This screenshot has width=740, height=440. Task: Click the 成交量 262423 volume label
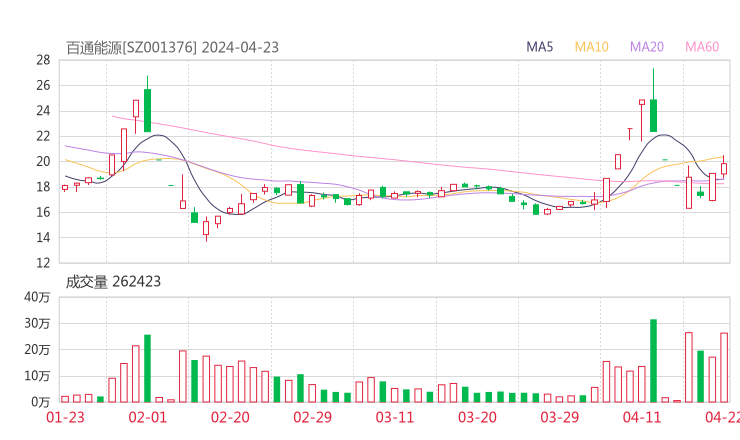[113, 282]
